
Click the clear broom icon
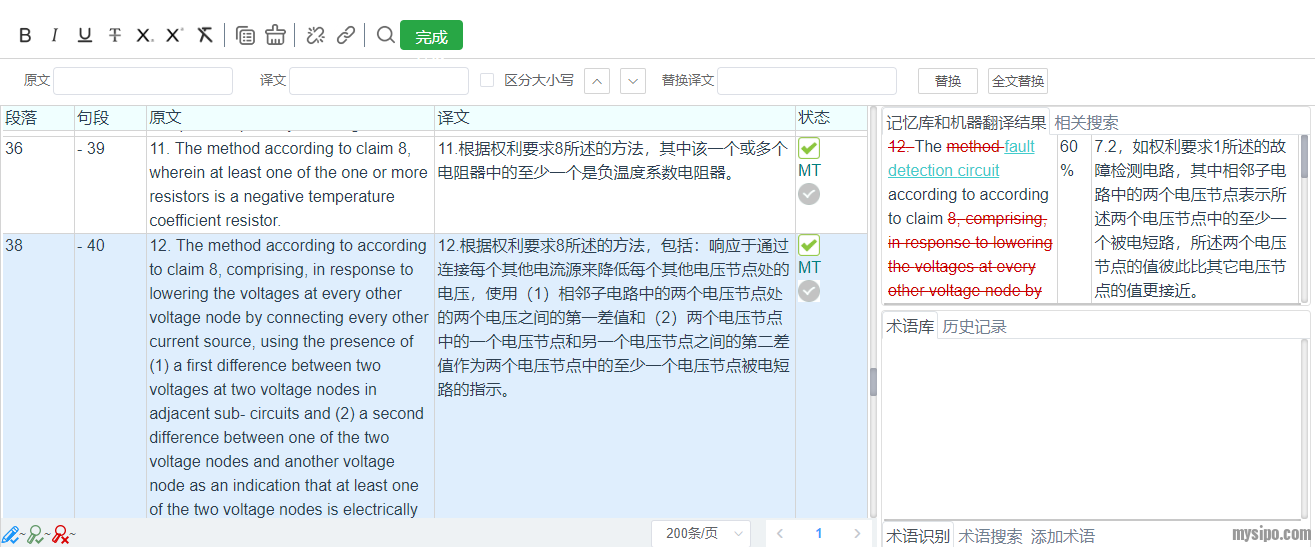(x=276, y=36)
